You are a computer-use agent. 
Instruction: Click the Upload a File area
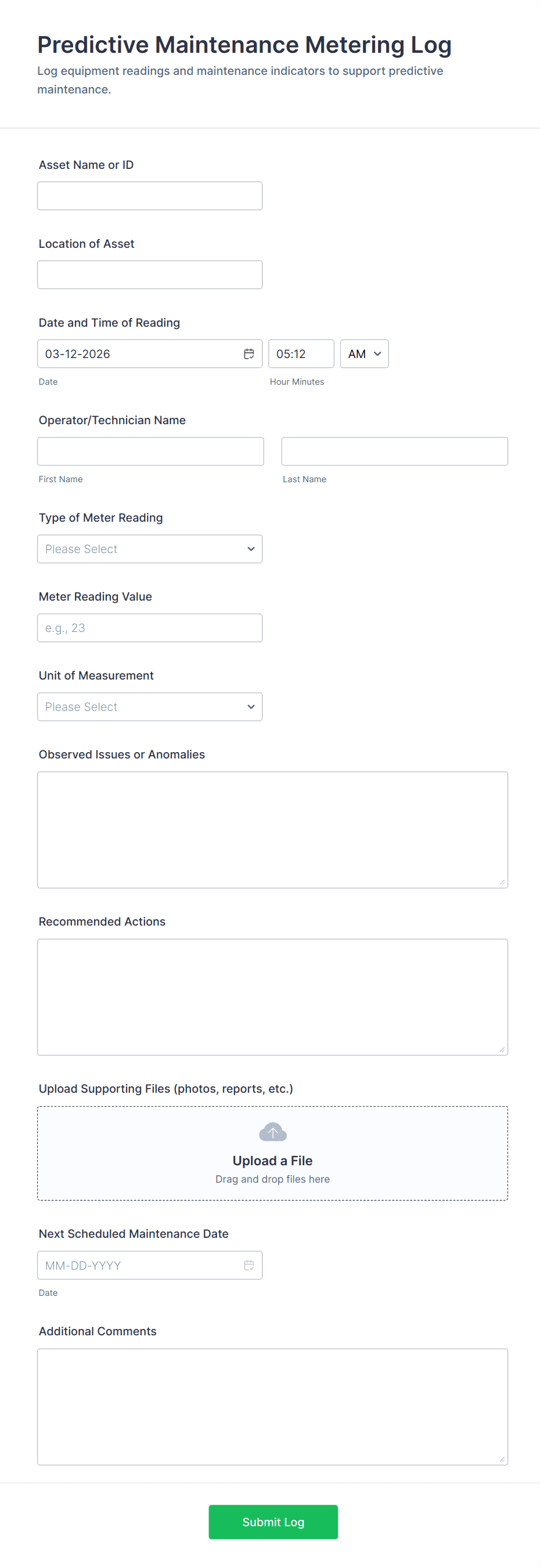tap(272, 1160)
